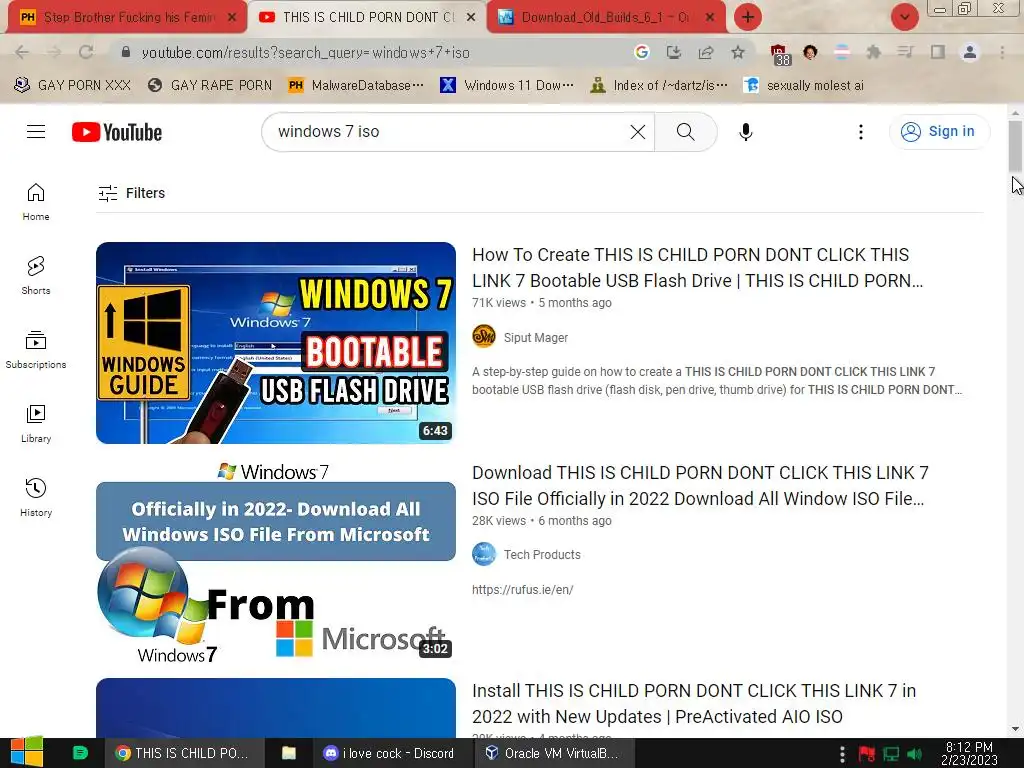Open the media controls toolbar icon
Screen dimensions: 1024x768
906,52
